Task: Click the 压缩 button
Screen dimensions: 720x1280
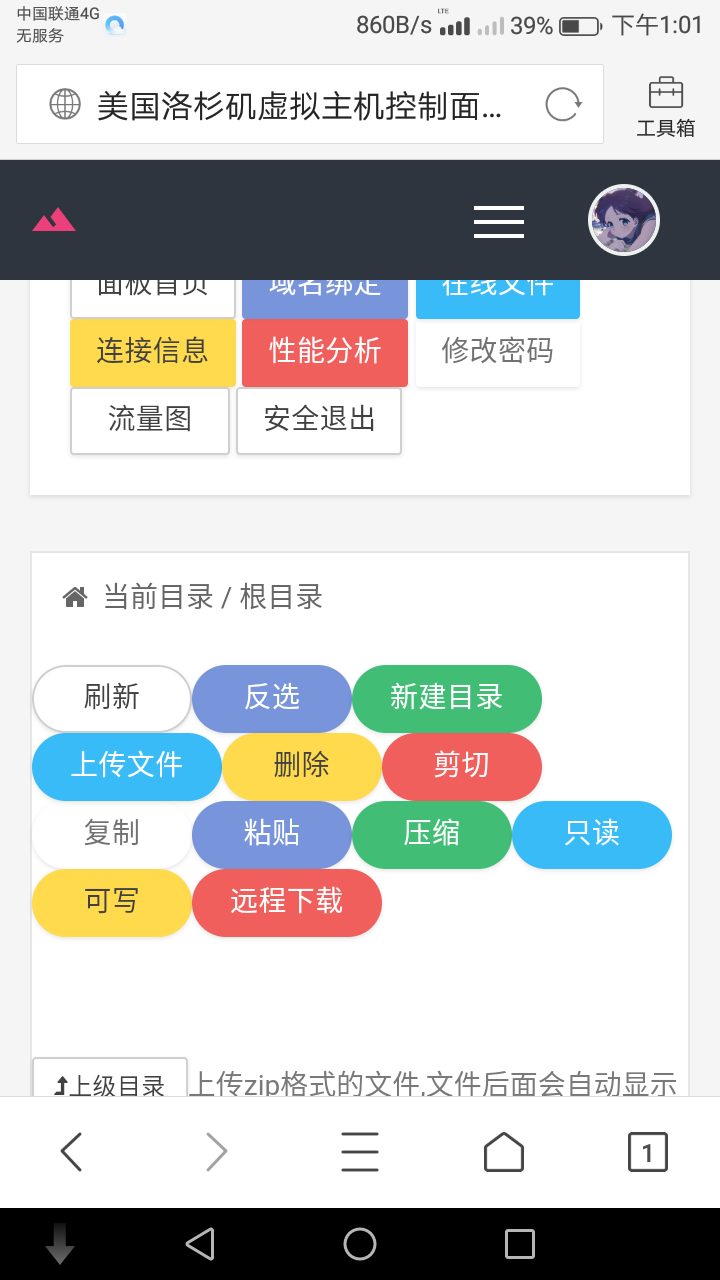Action: (x=432, y=834)
